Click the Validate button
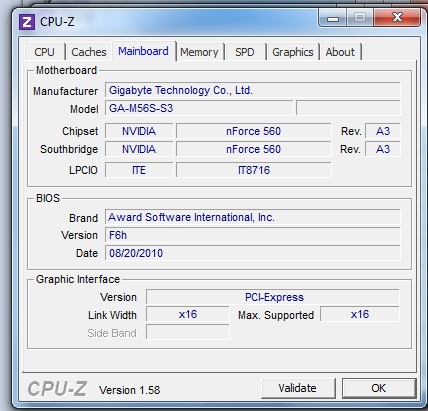The height and width of the screenshot is (411, 428). click(x=298, y=388)
